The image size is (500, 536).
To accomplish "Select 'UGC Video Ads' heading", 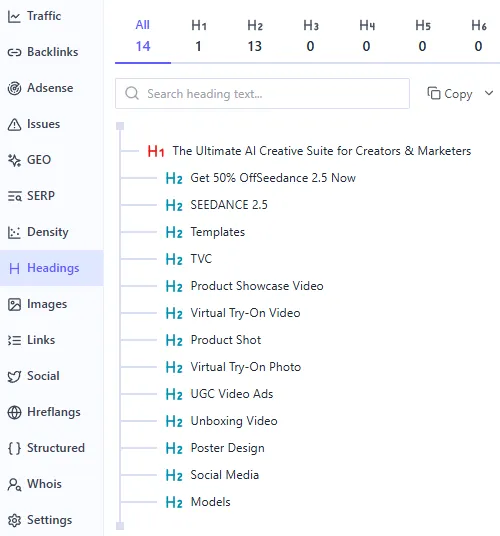I will [232, 394].
